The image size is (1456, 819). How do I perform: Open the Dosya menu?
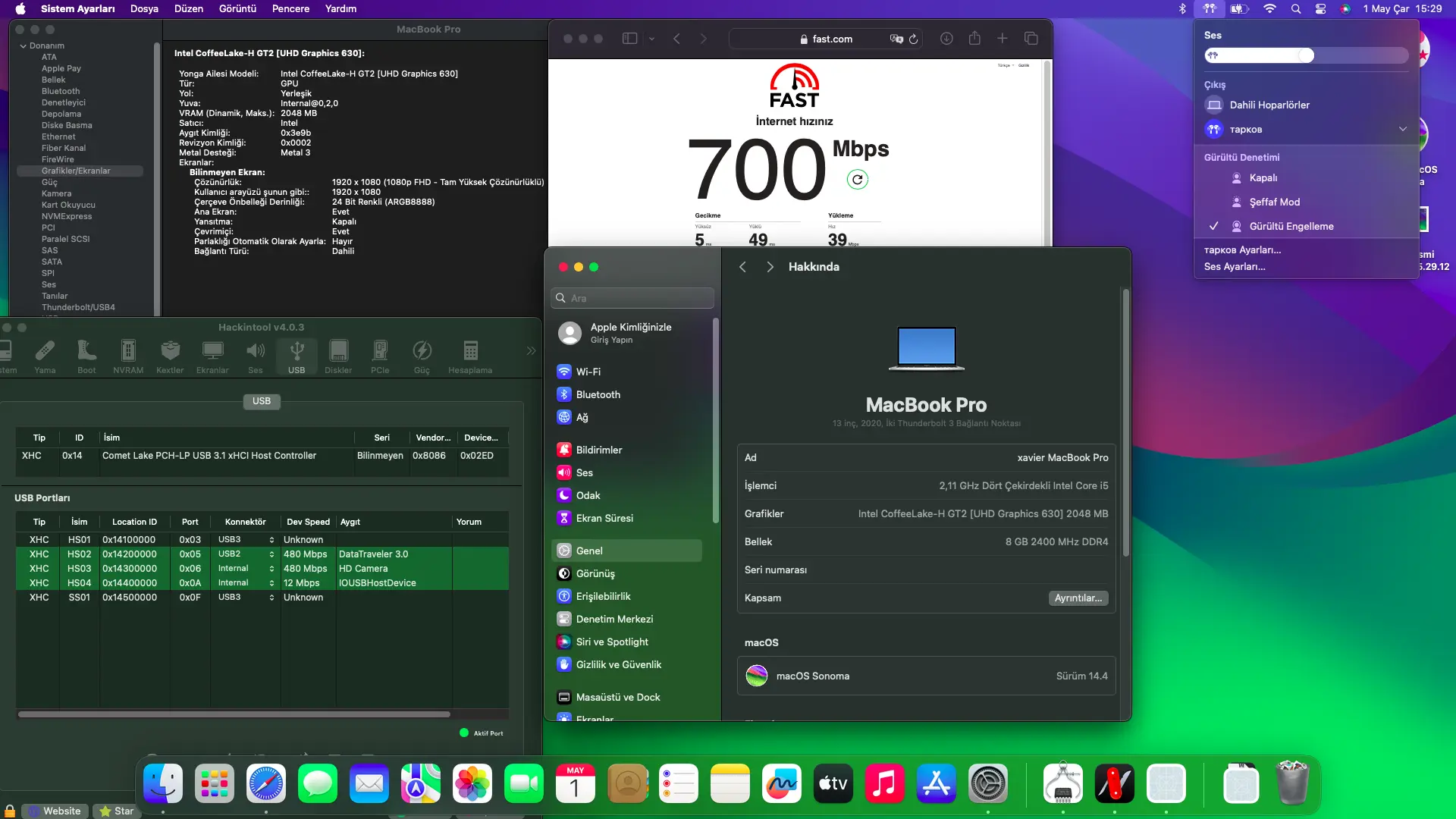[x=144, y=9]
